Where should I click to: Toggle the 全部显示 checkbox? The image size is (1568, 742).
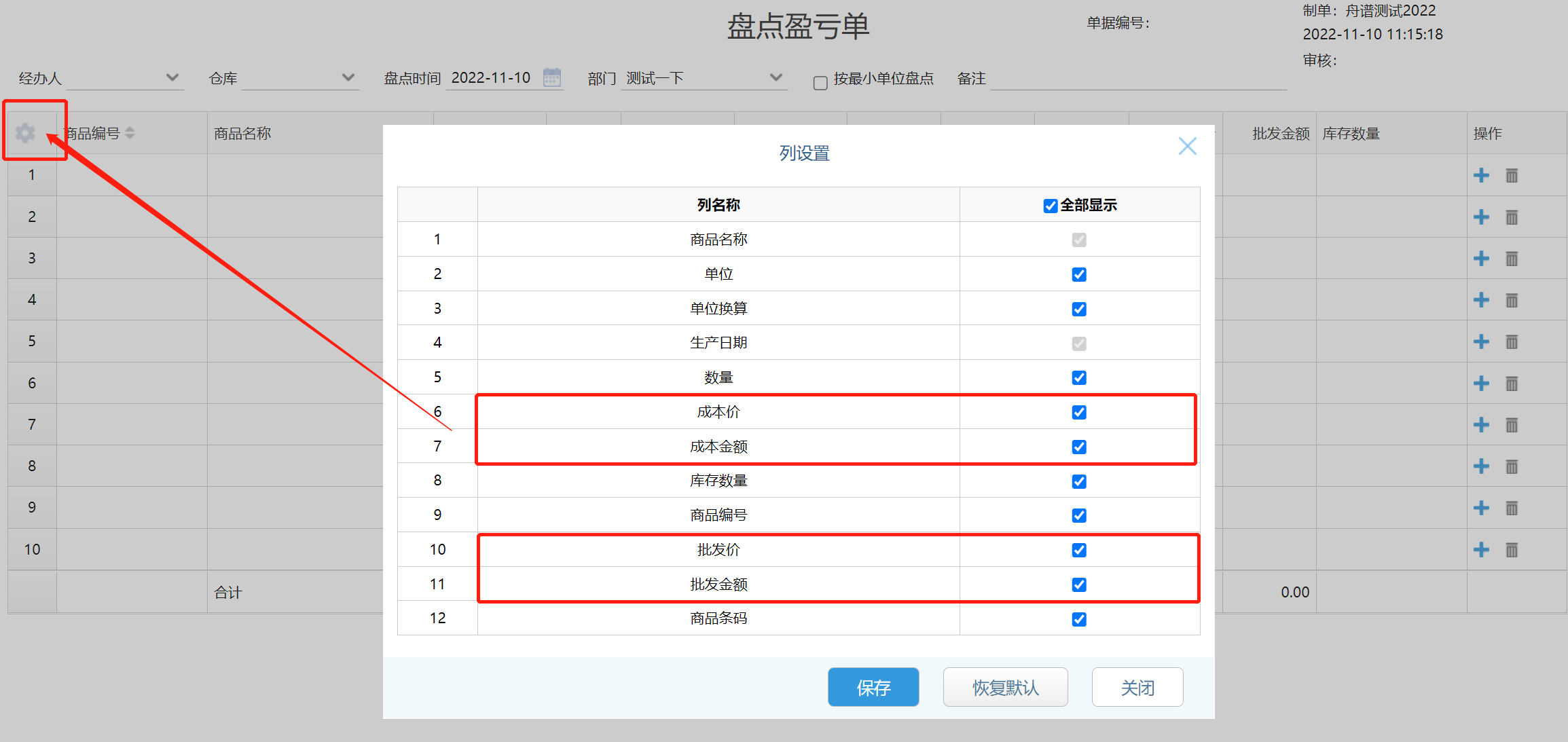(1051, 206)
